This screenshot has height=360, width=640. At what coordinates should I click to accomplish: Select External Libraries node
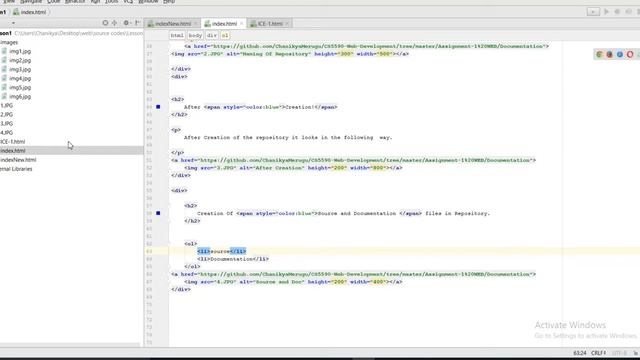point(16,169)
